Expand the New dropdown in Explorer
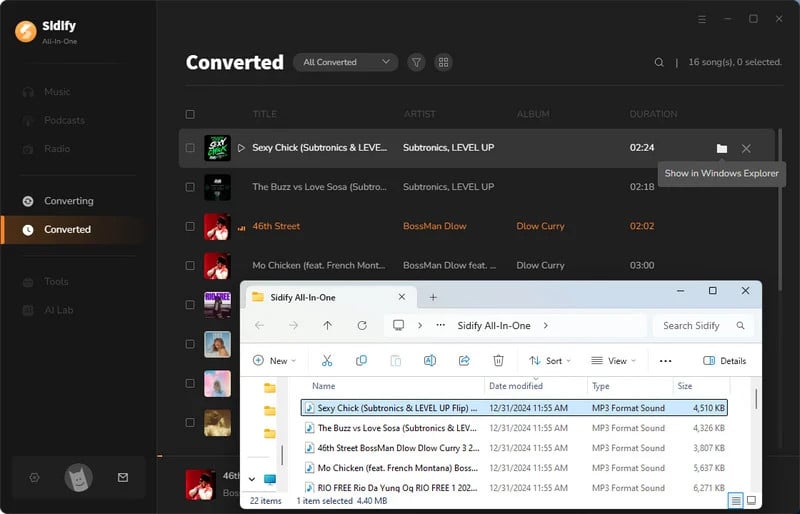Viewport: 800px width, 514px height. [274, 361]
